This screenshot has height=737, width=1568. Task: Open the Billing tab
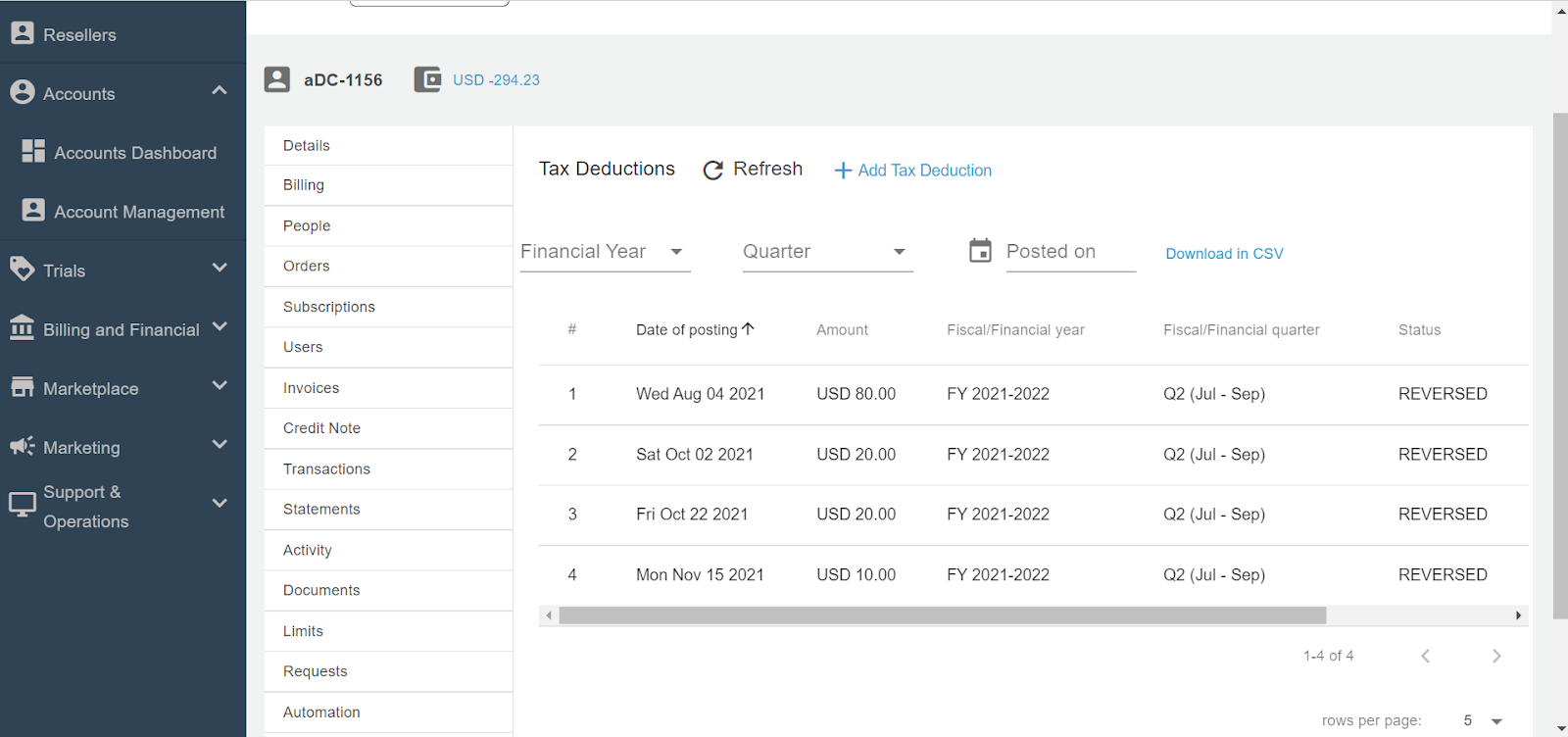coord(388,185)
